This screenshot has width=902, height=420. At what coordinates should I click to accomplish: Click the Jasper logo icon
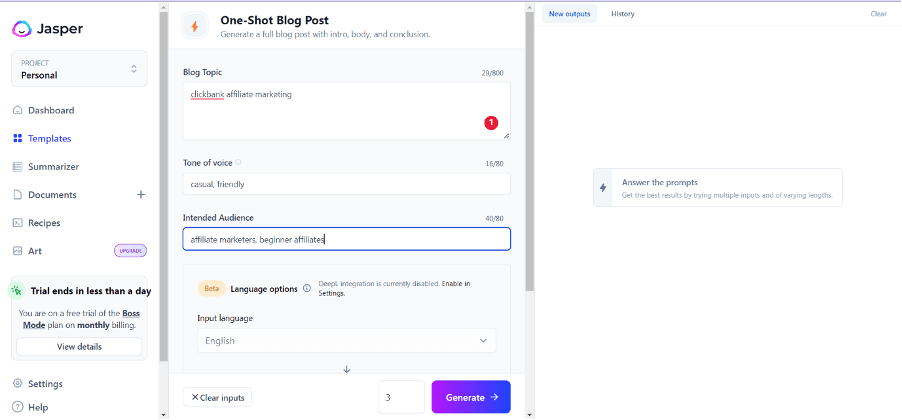pyautogui.click(x=21, y=28)
